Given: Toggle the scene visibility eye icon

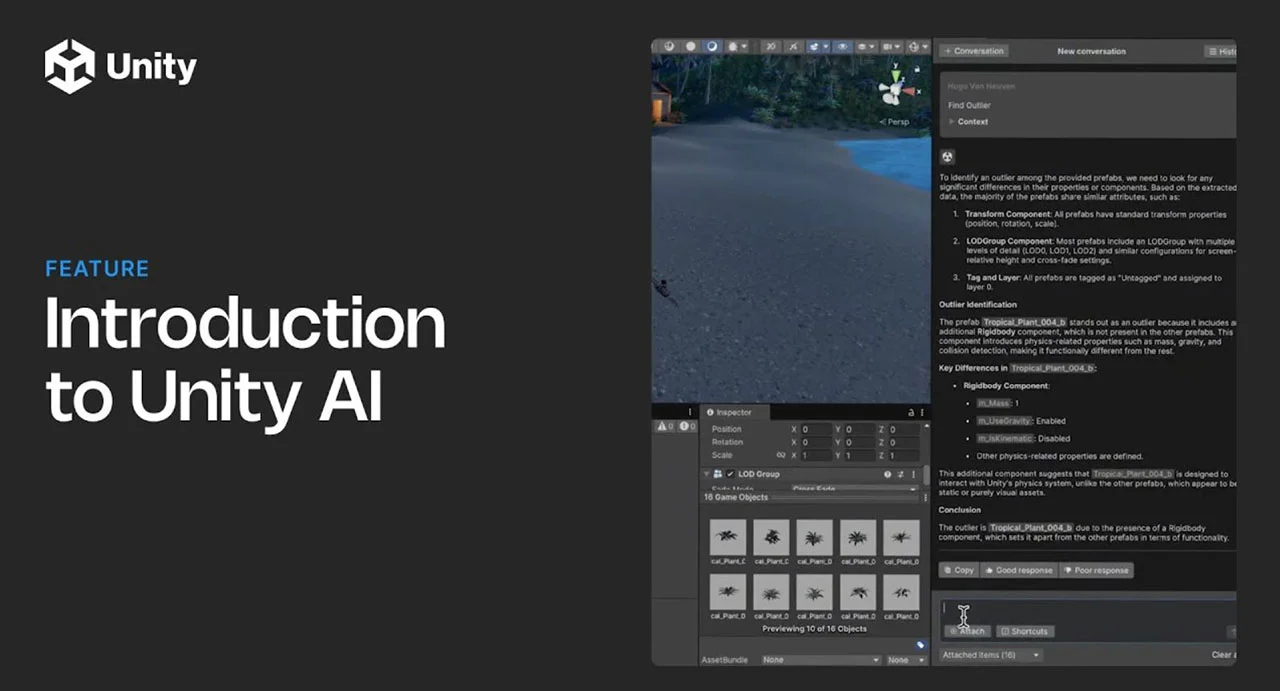Looking at the screenshot, I should (842, 46).
